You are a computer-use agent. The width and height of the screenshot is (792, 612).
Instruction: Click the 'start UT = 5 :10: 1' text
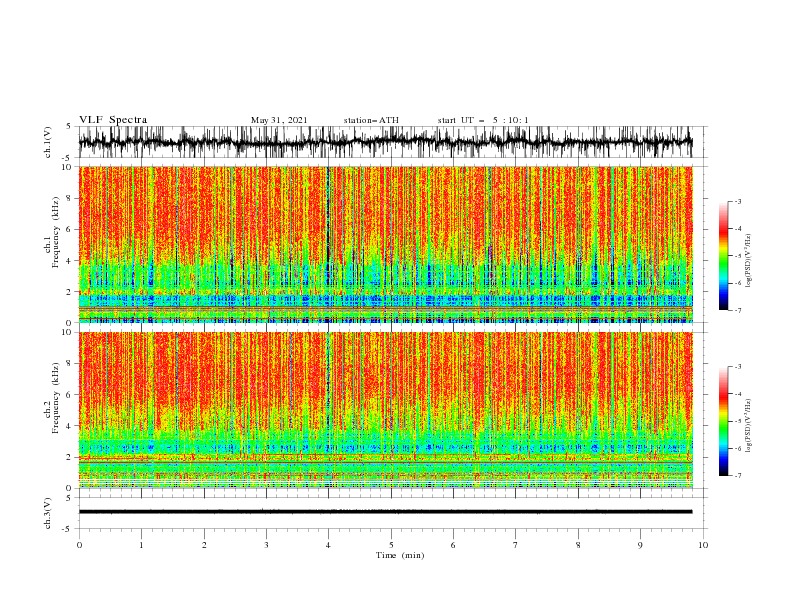(x=483, y=120)
